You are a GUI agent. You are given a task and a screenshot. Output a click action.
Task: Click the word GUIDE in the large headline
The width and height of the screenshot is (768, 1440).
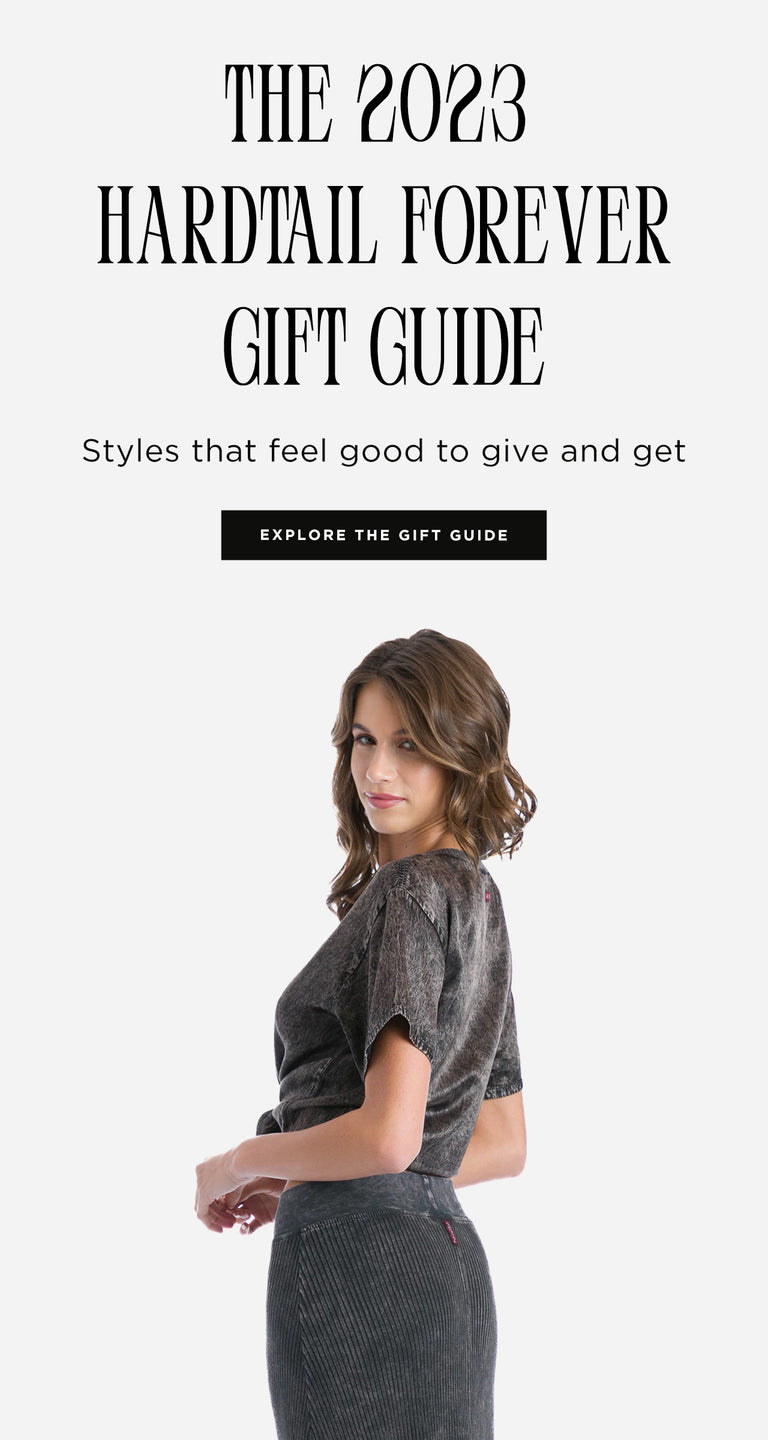(x=457, y=347)
